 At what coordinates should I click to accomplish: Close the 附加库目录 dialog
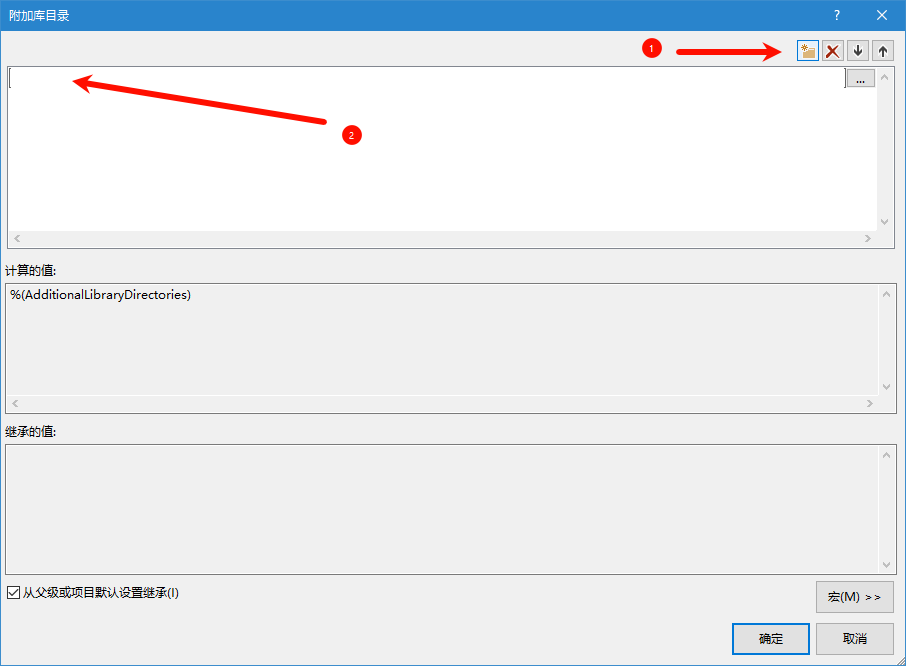[882, 15]
